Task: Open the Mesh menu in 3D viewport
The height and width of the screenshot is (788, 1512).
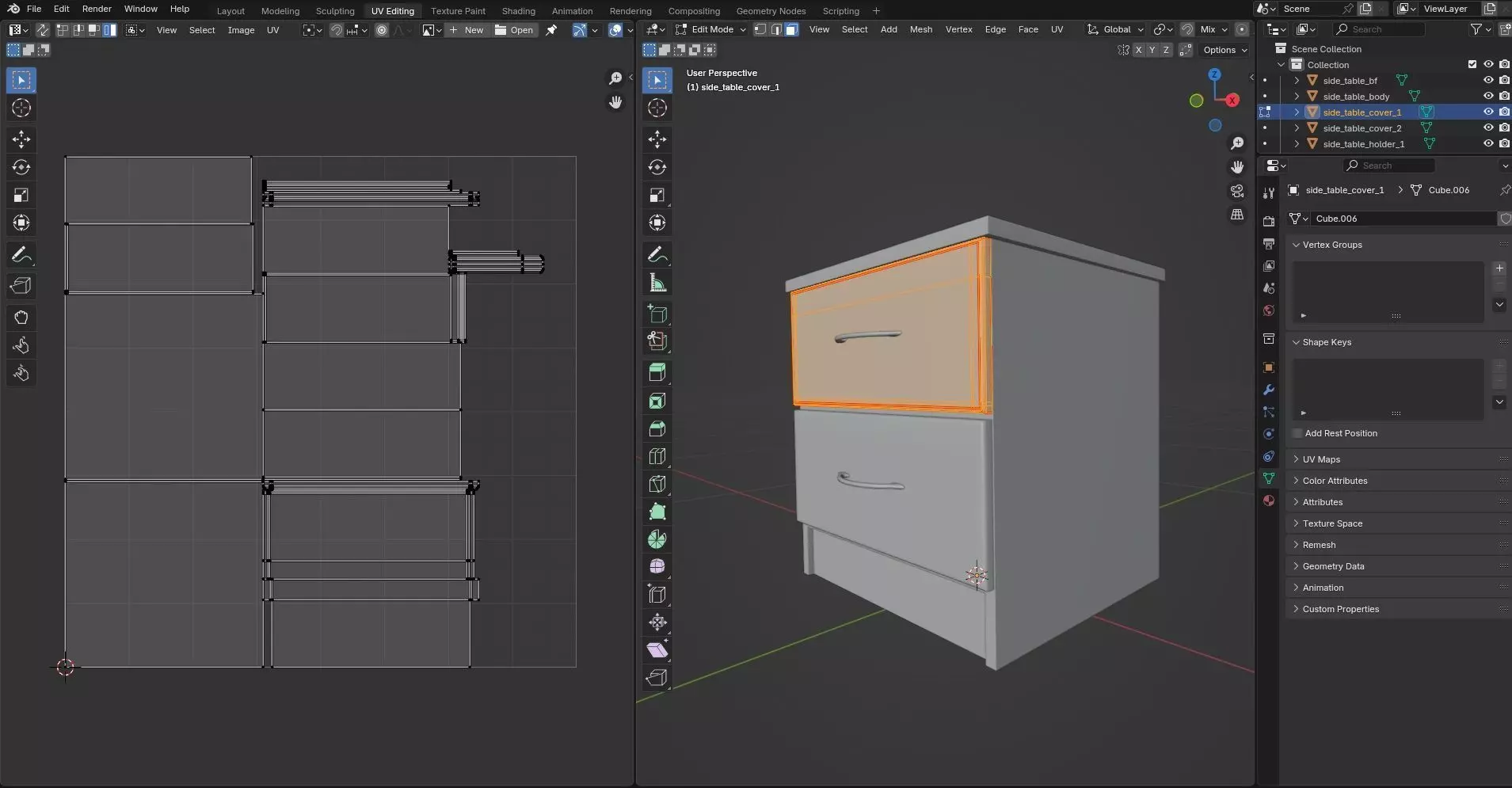Action: [x=920, y=29]
